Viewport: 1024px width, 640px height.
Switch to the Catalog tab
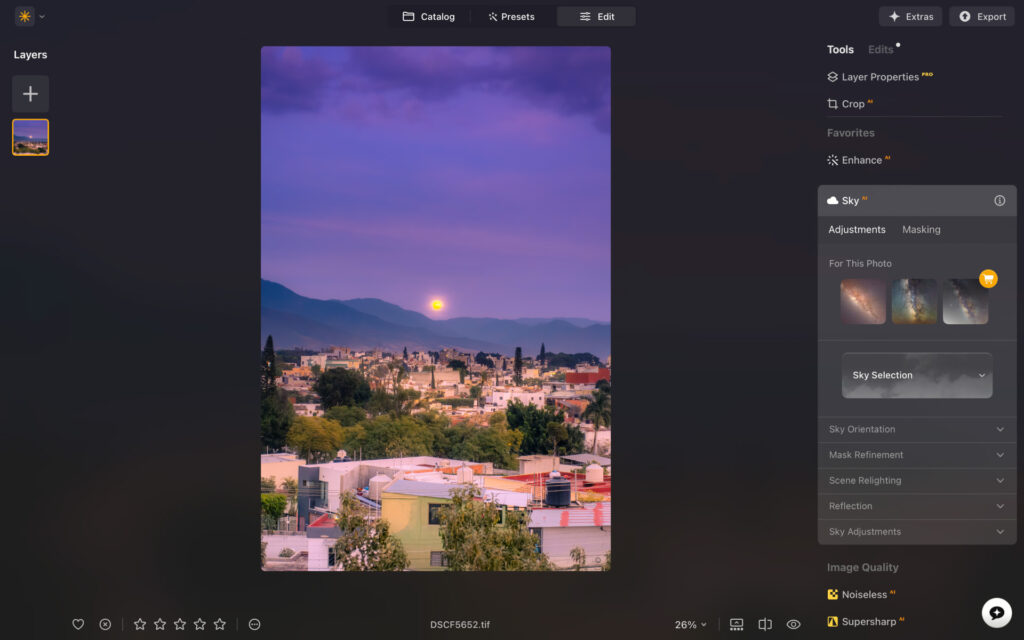point(429,16)
